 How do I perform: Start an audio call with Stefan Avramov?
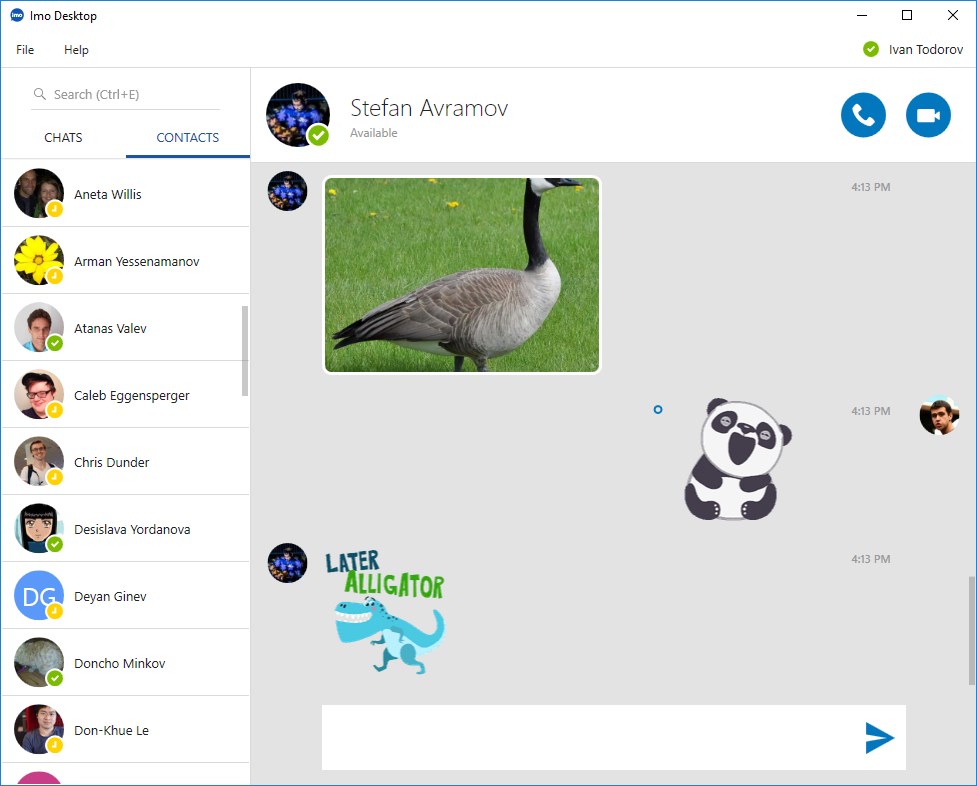pos(863,114)
